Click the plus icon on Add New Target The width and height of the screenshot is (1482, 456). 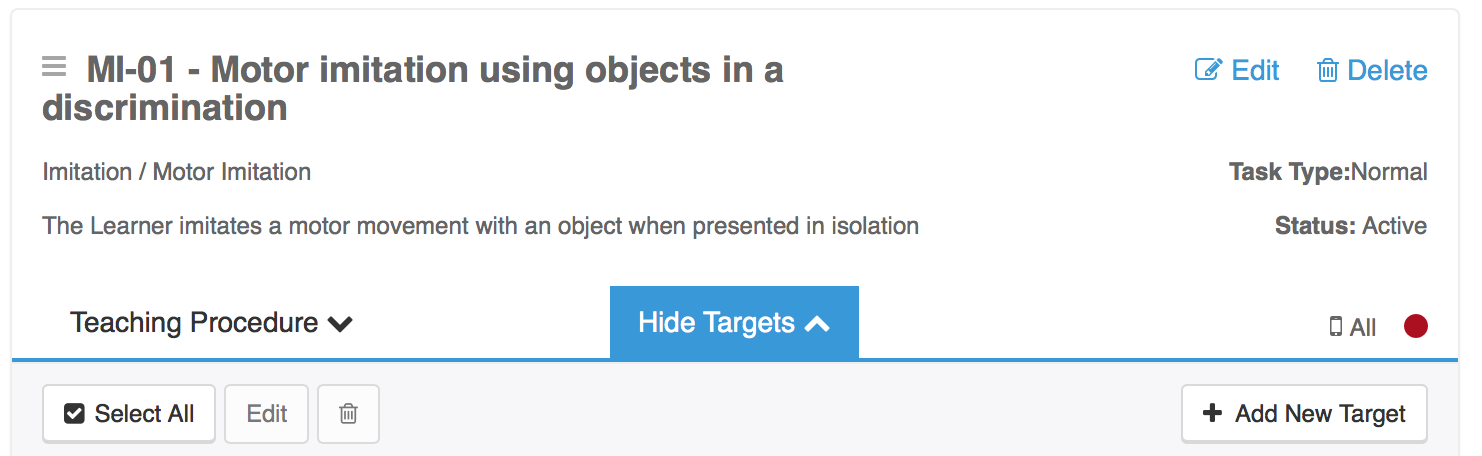1212,413
